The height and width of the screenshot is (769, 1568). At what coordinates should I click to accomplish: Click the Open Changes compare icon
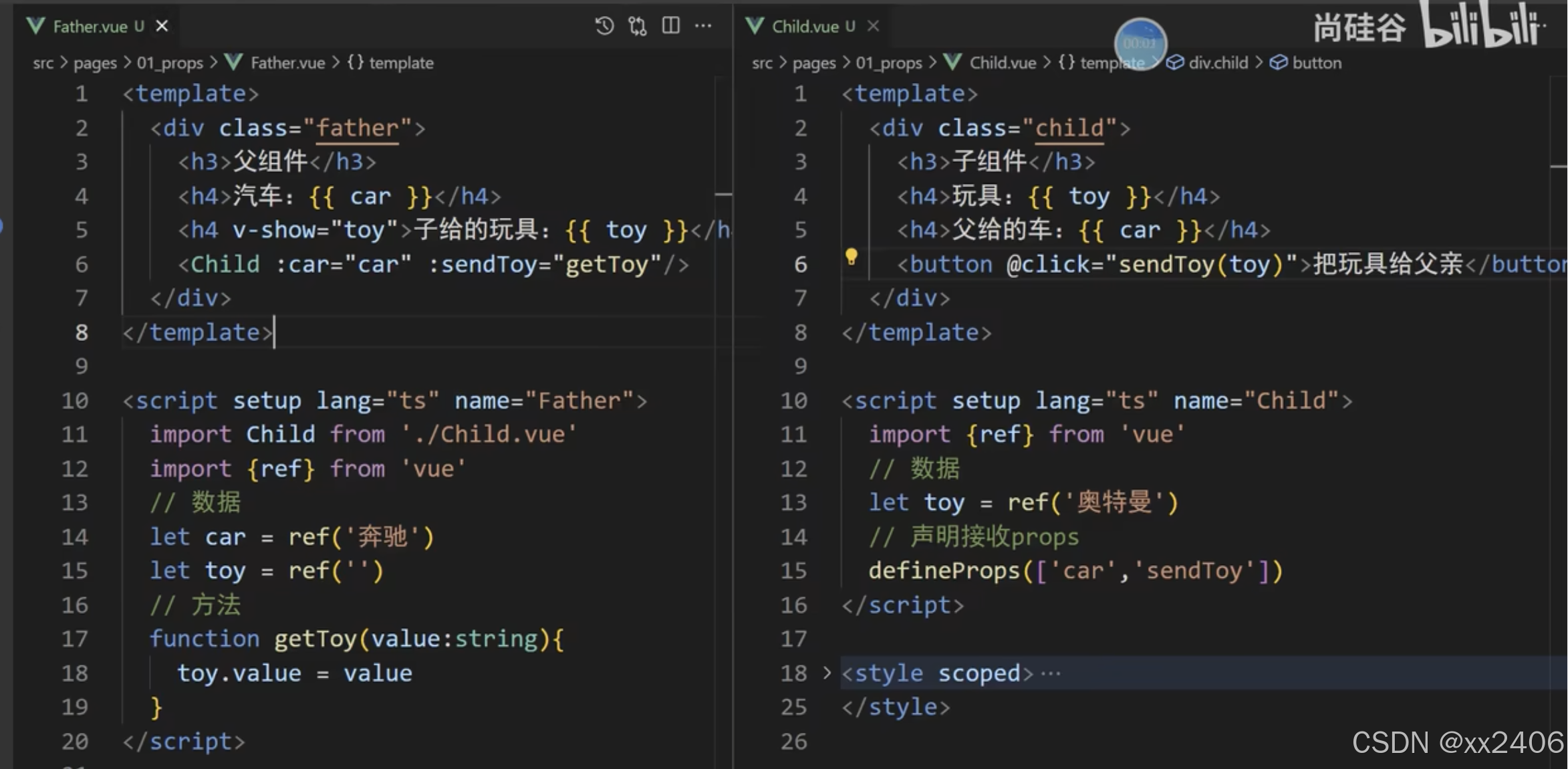(x=636, y=25)
